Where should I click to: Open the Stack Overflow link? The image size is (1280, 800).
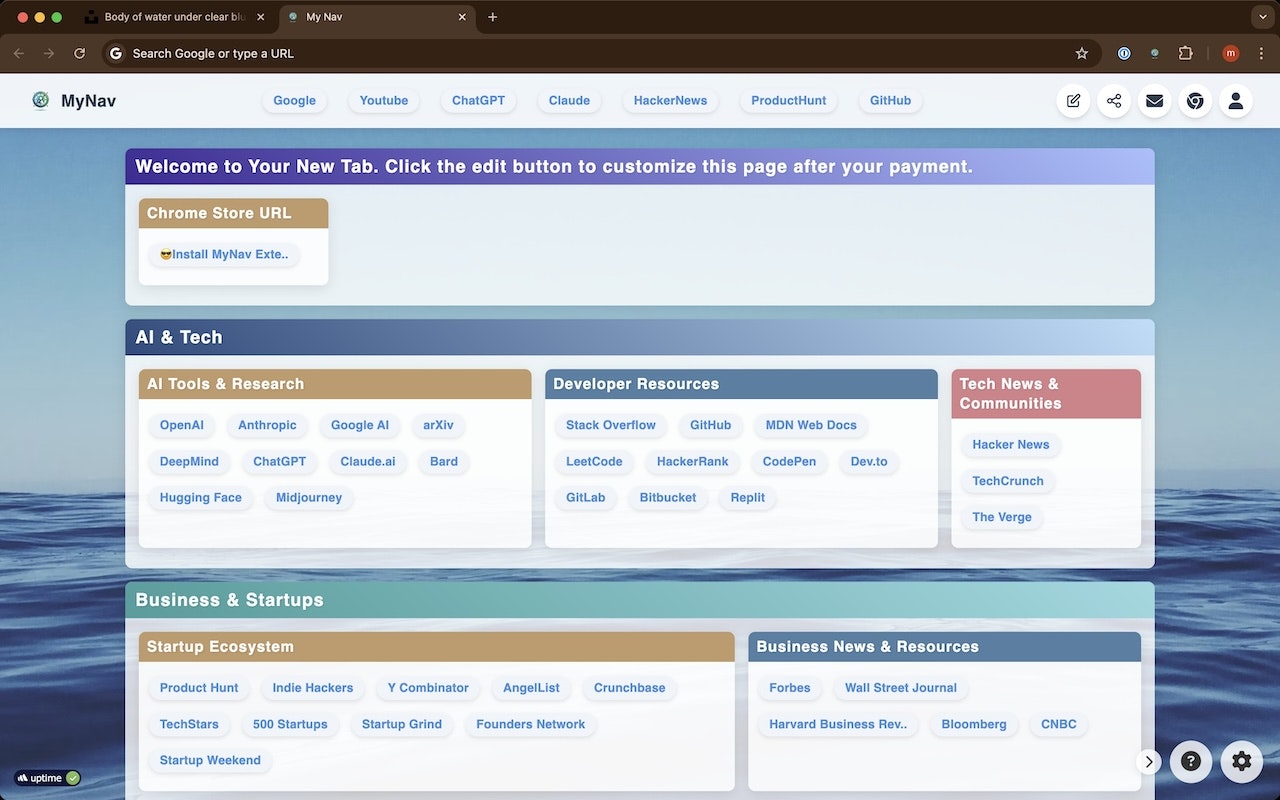pyautogui.click(x=611, y=426)
